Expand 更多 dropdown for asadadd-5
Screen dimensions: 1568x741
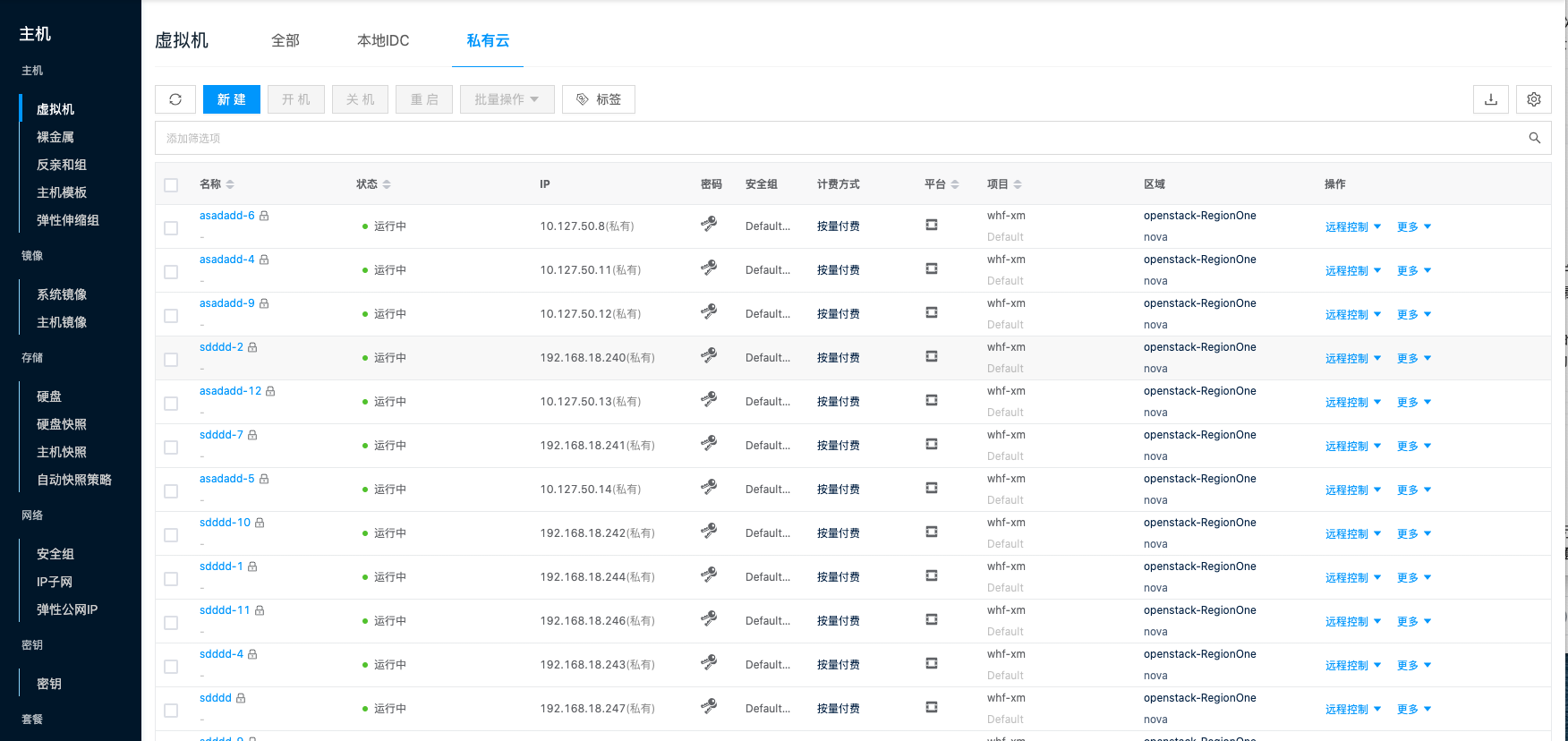click(x=1414, y=490)
